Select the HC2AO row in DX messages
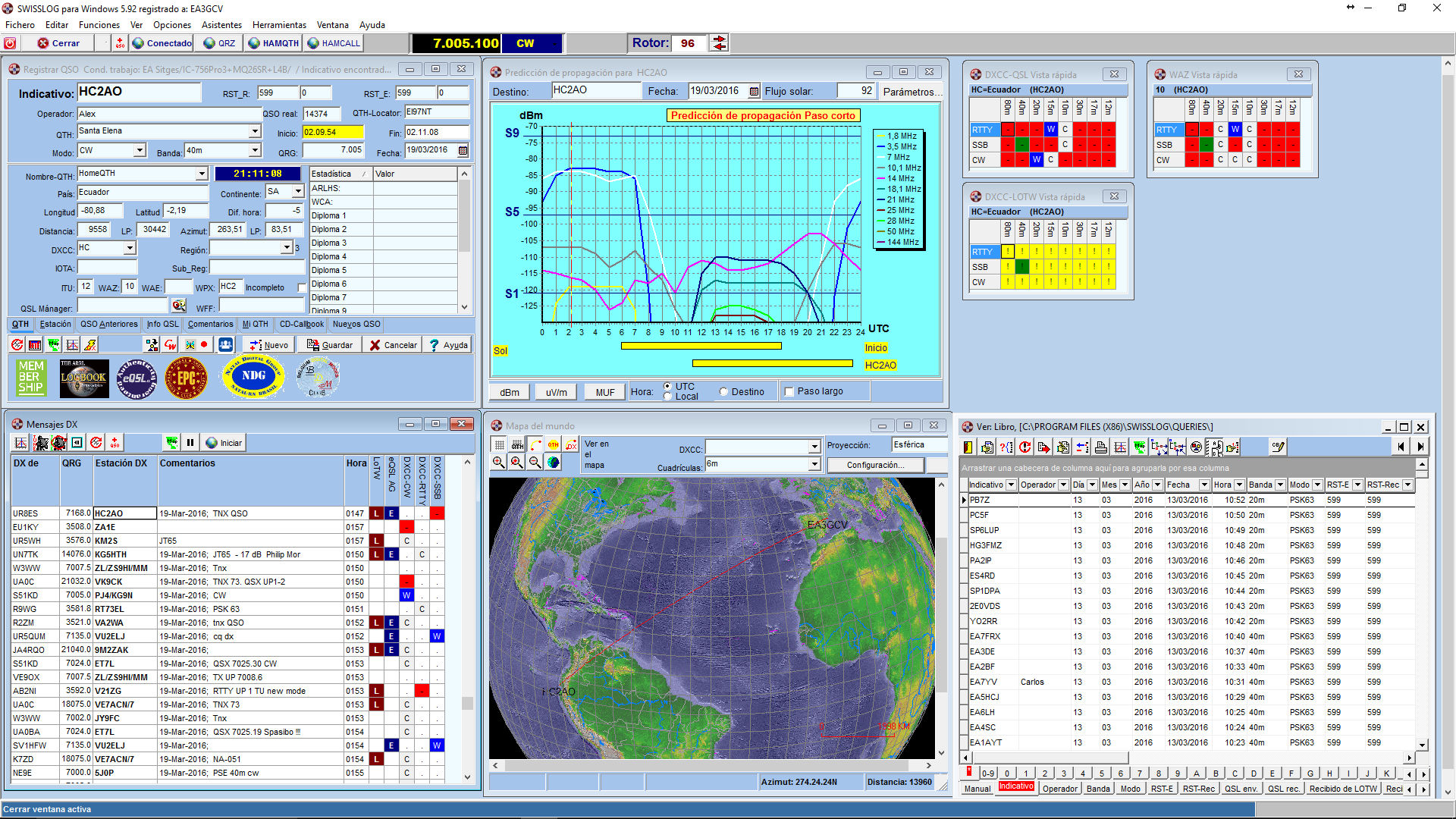 tap(227, 513)
